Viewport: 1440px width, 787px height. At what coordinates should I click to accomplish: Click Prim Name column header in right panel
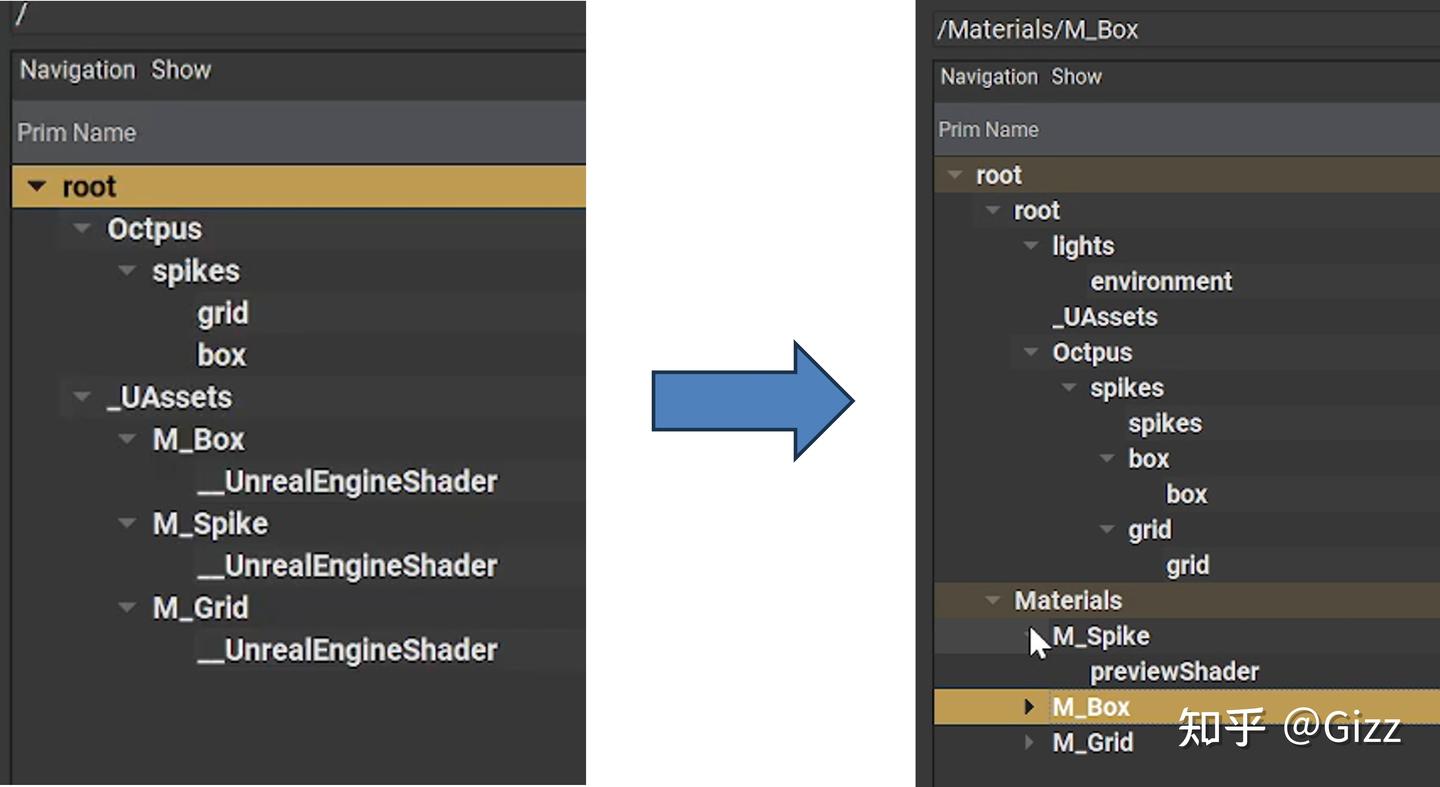coord(988,130)
